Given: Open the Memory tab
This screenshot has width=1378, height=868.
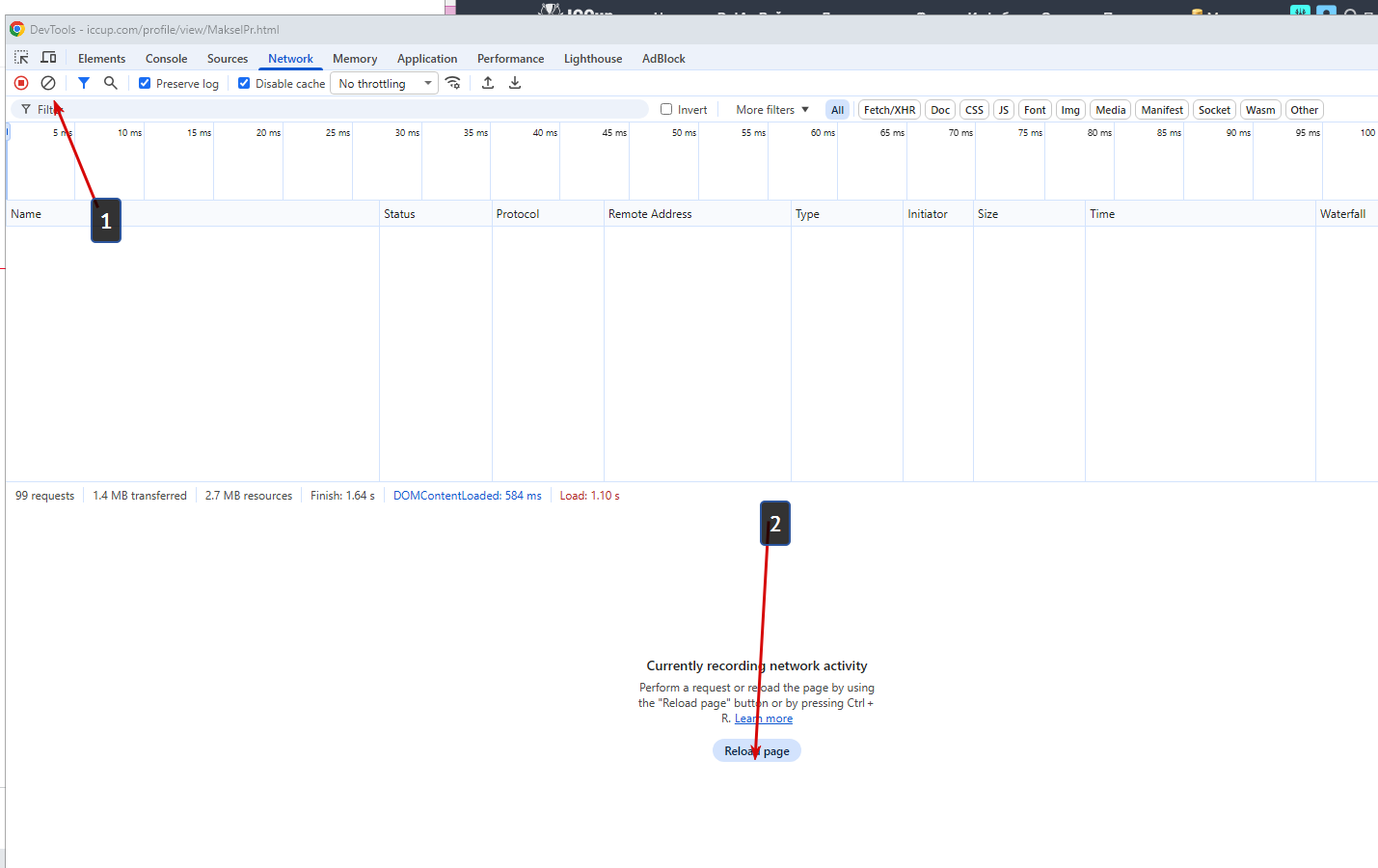Looking at the screenshot, I should pyautogui.click(x=355, y=58).
